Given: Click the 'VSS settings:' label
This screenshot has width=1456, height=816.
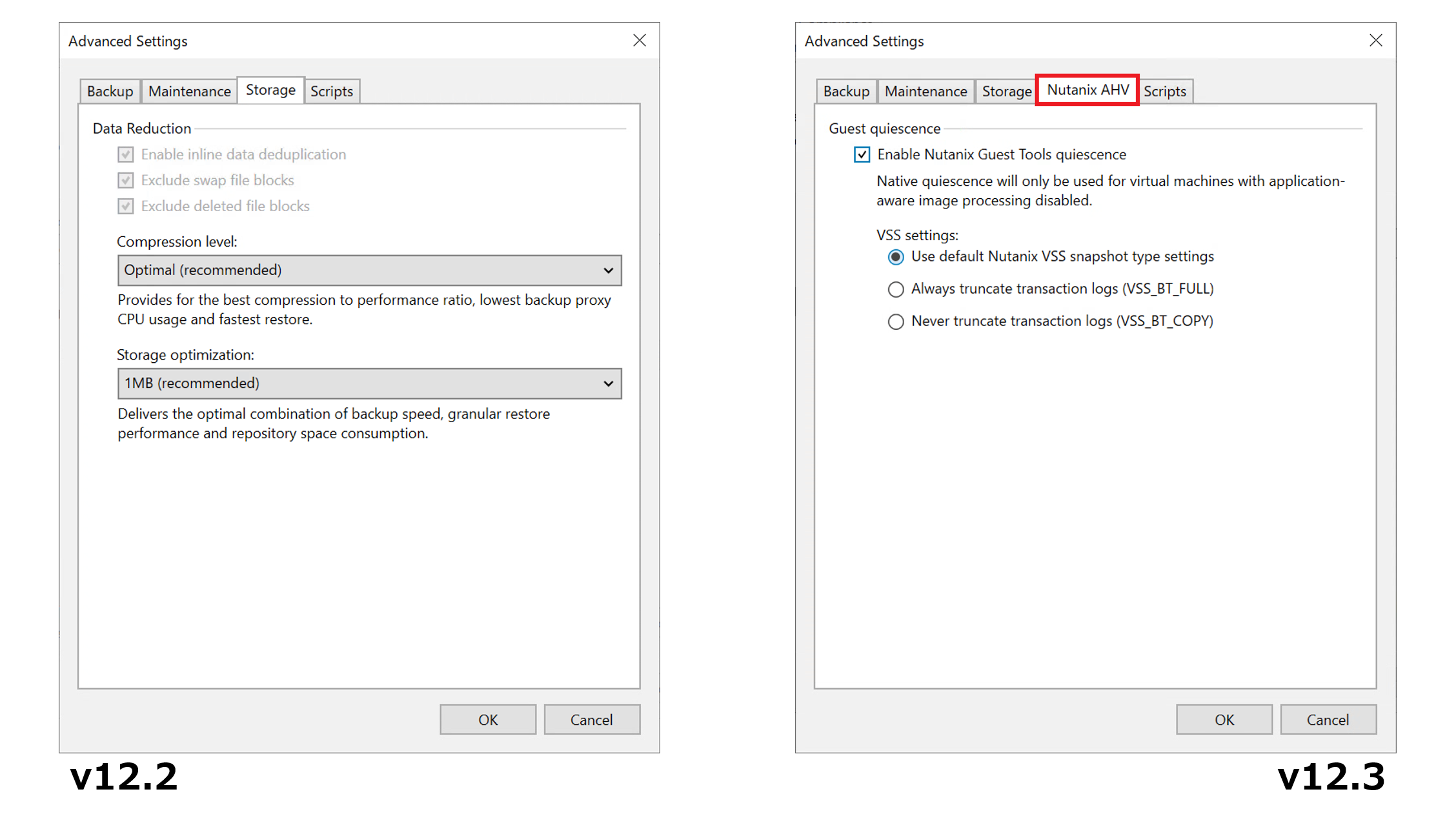Looking at the screenshot, I should click(x=917, y=235).
